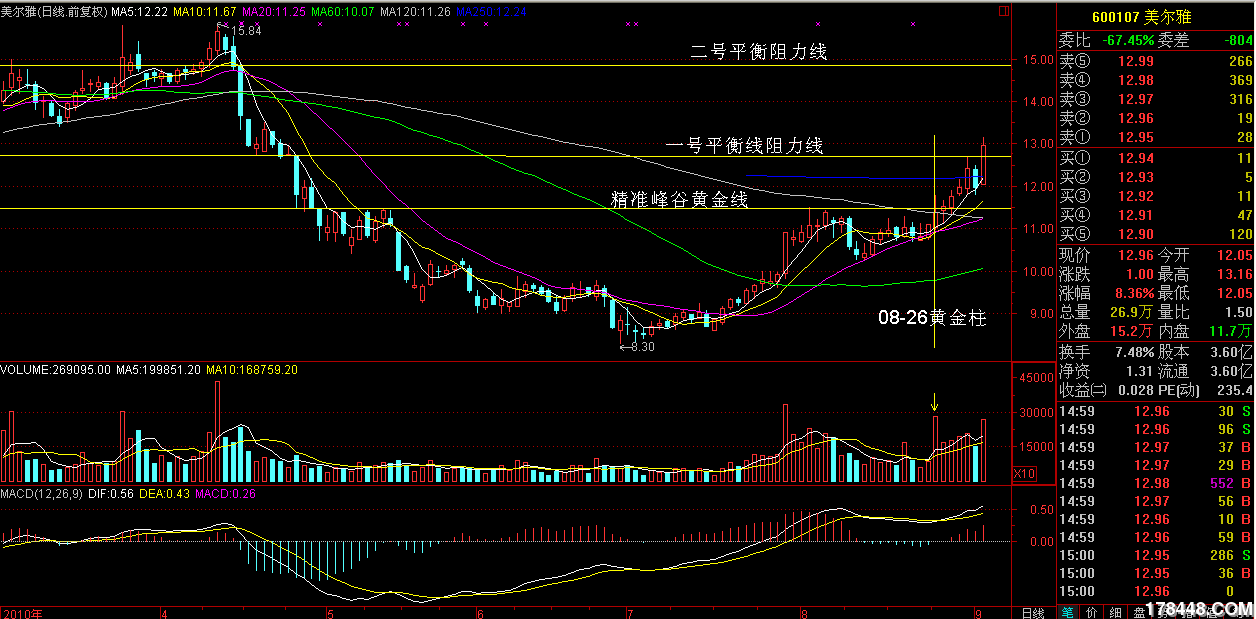Click the MA5:12.22 indicator label

pyautogui.click(x=140, y=11)
